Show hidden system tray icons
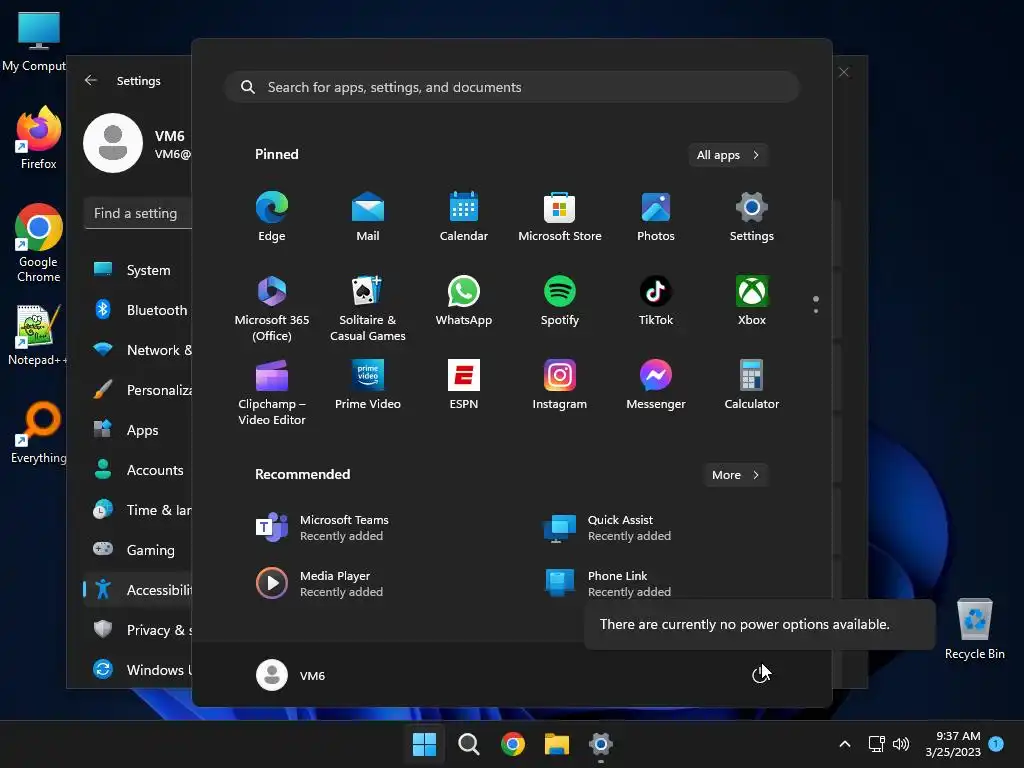1024x768 pixels. pyautogui.click(x=844, y=744)
